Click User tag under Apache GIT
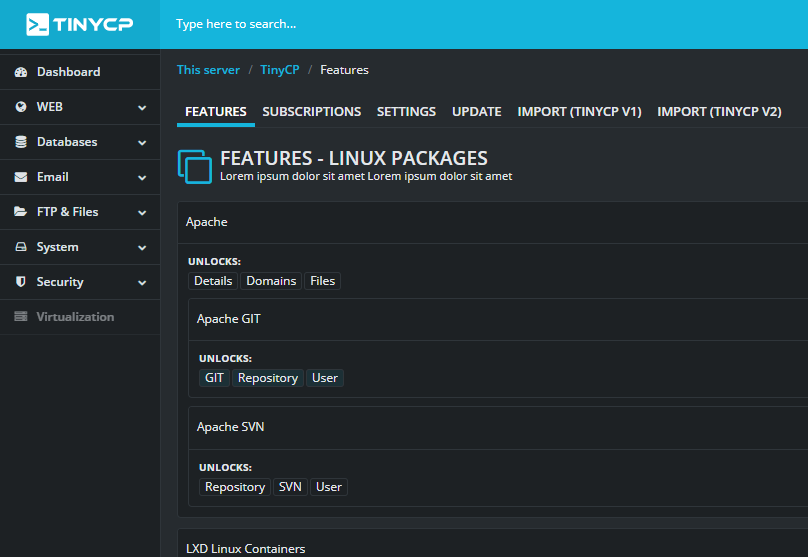This screenshot has height=557, width=808. click(x=325, y=378)
